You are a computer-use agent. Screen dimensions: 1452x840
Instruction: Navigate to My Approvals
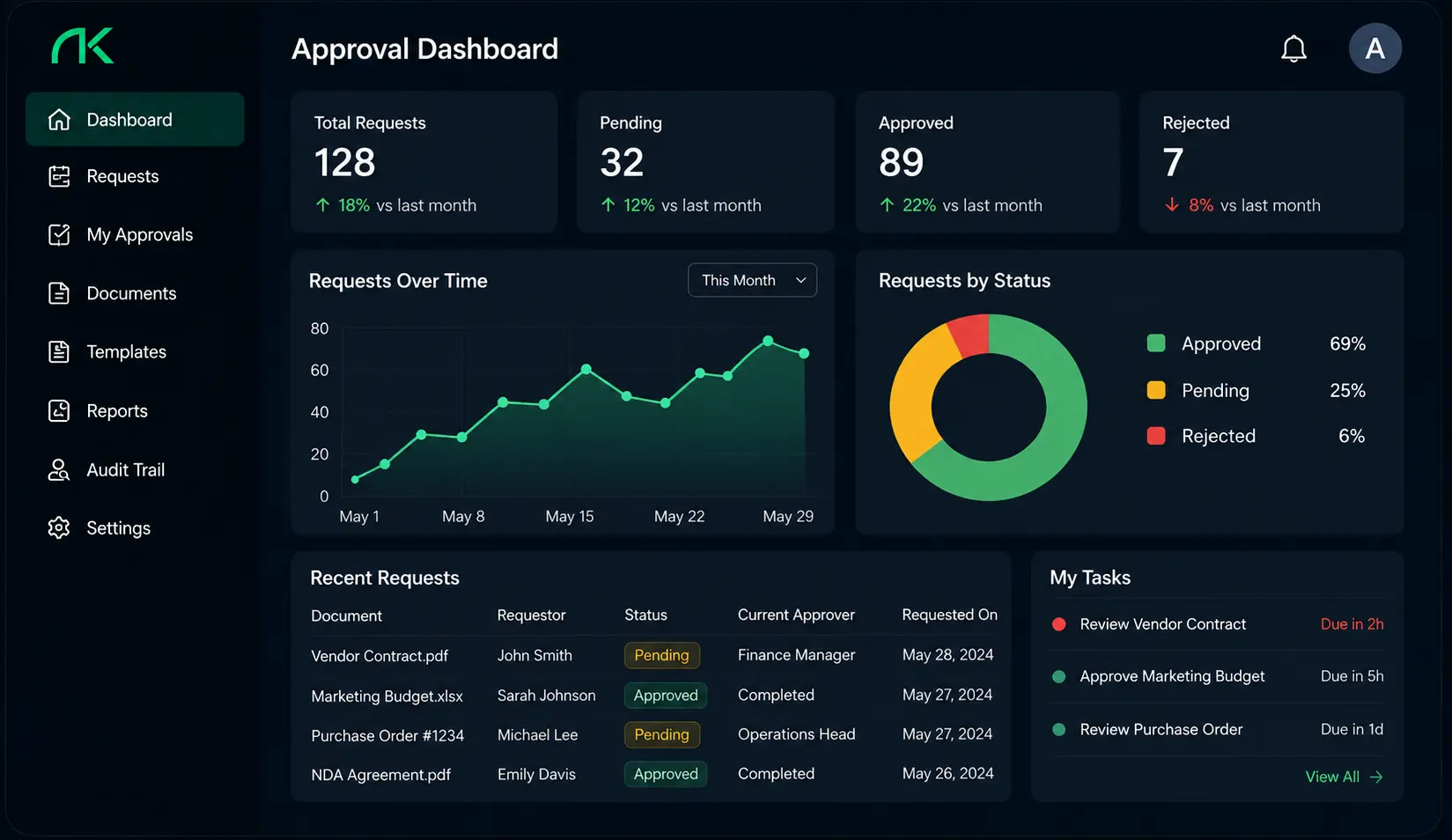pos(135,234)
